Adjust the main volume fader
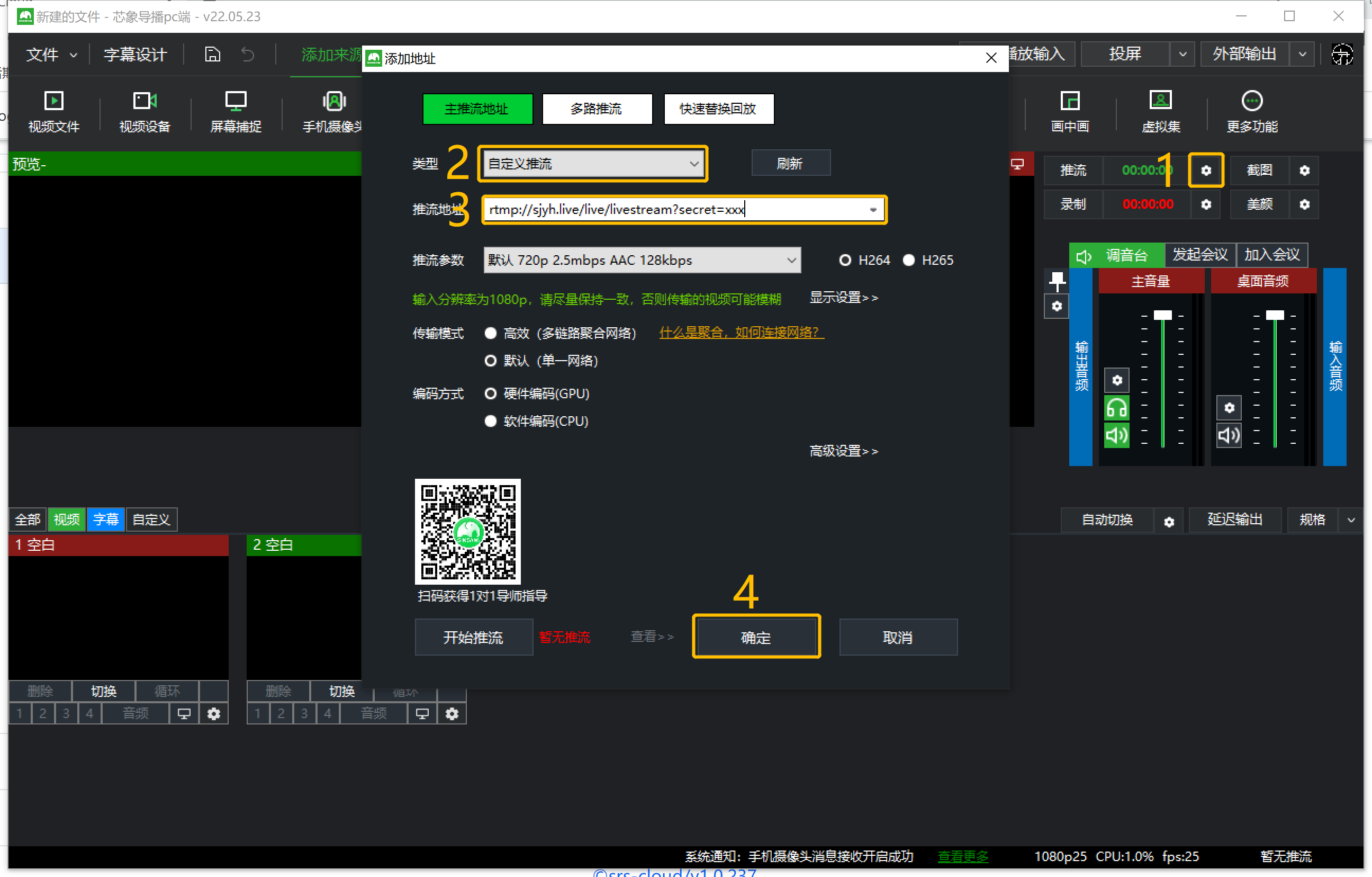The image size is (1372, 877). pos(1162,316)
